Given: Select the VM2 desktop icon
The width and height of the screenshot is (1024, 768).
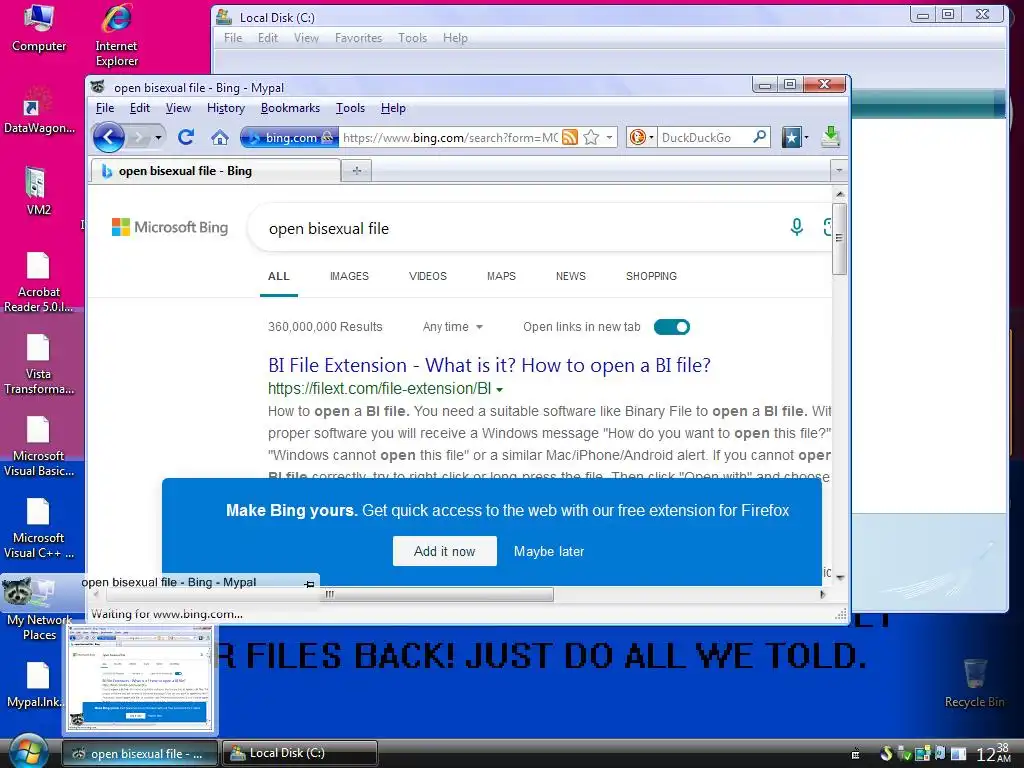Looking at the screenshot, I should tap(39, 191).
